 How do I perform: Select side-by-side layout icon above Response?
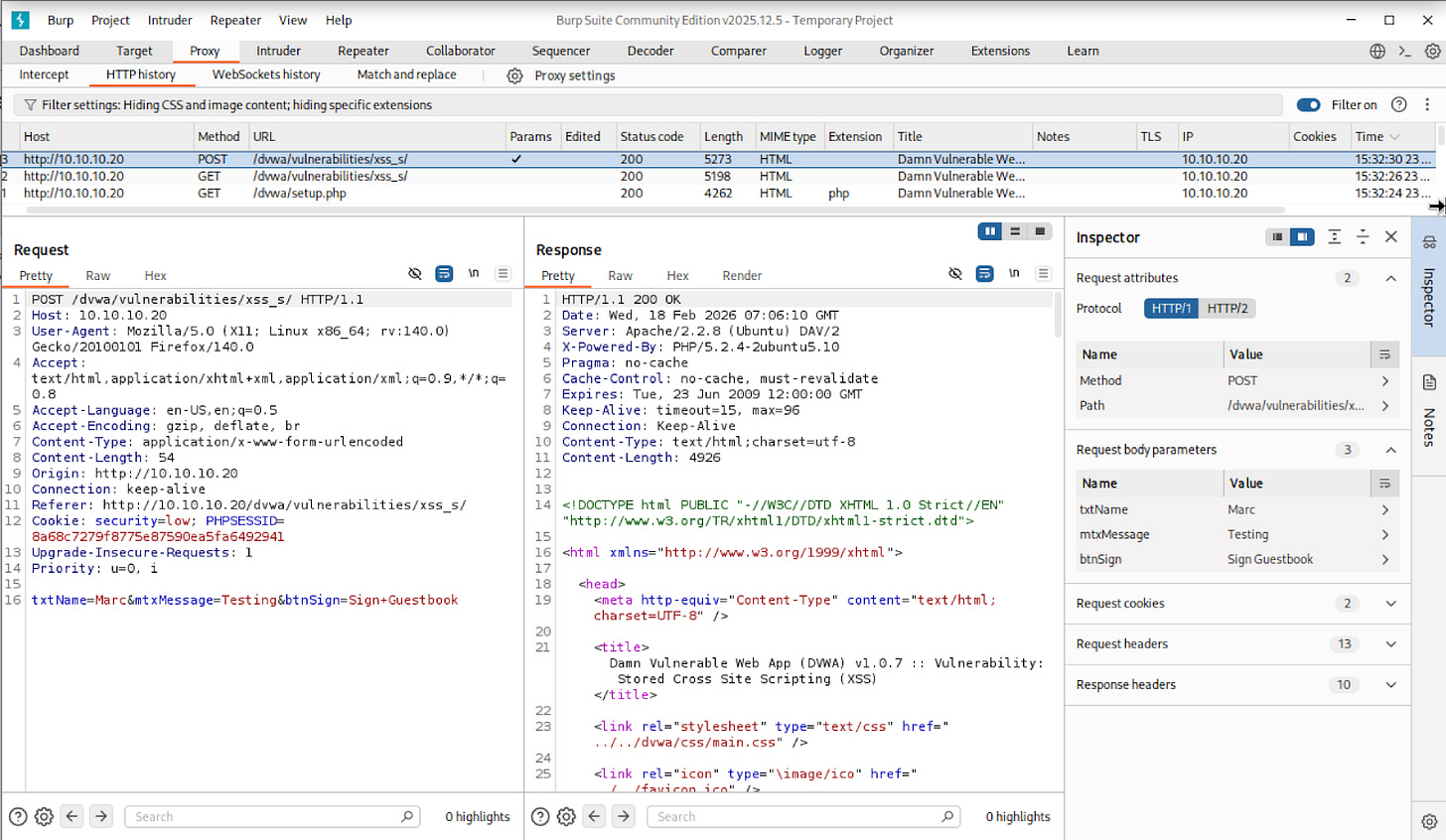pos(989,231)
